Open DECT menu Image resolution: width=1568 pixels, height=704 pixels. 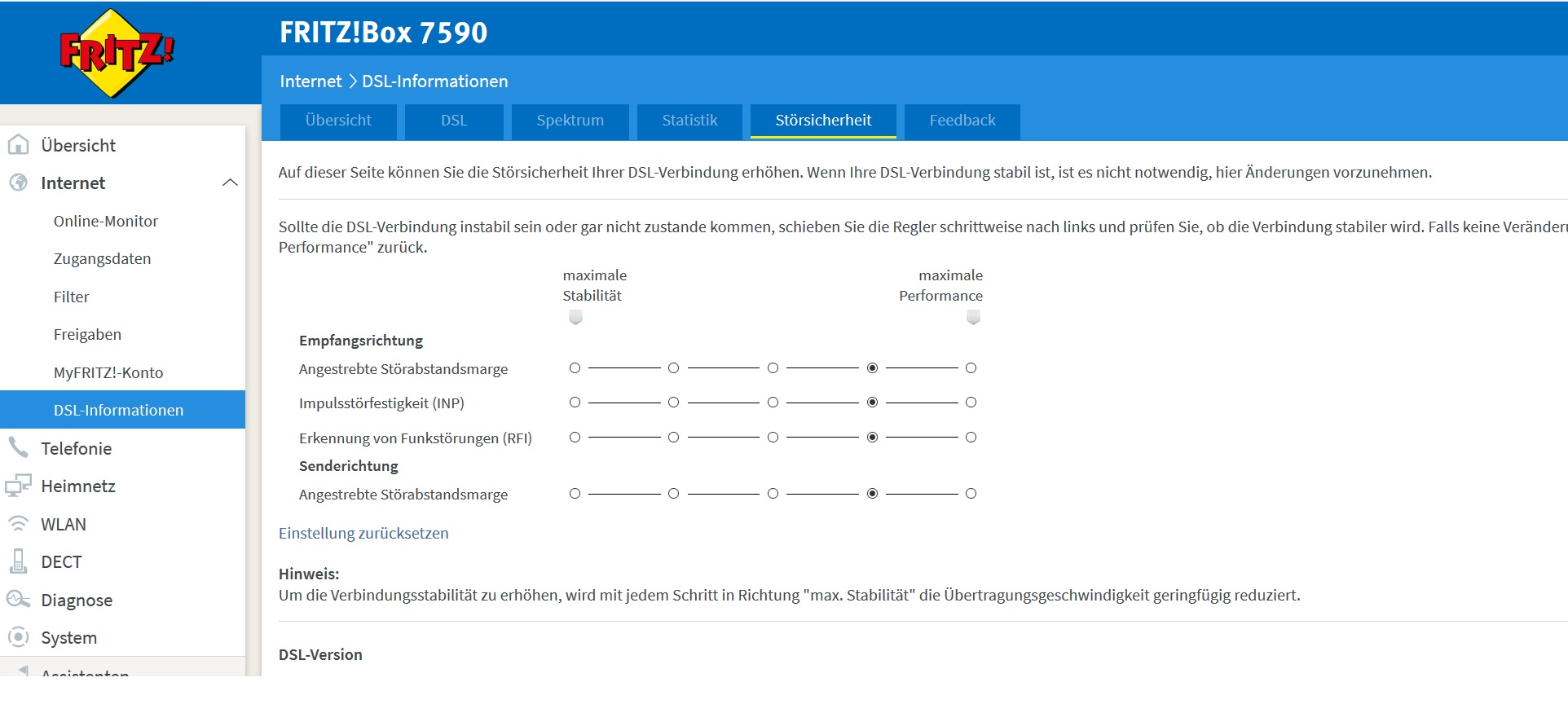point(61,561)
